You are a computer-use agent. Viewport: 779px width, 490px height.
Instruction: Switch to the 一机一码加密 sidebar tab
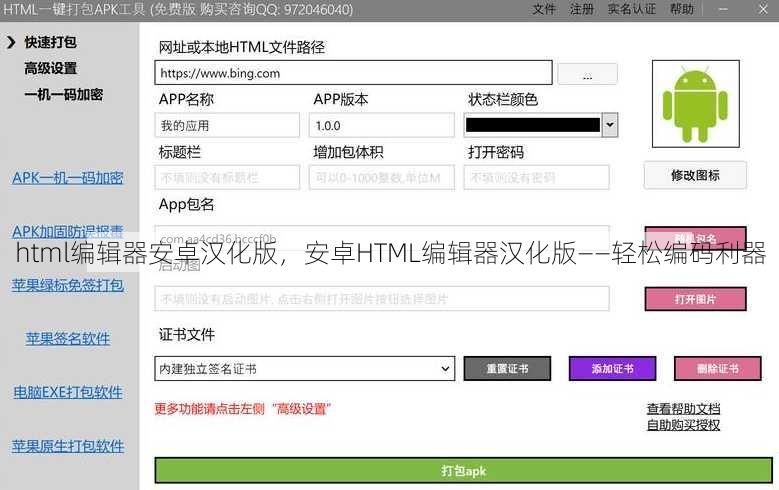64,94
